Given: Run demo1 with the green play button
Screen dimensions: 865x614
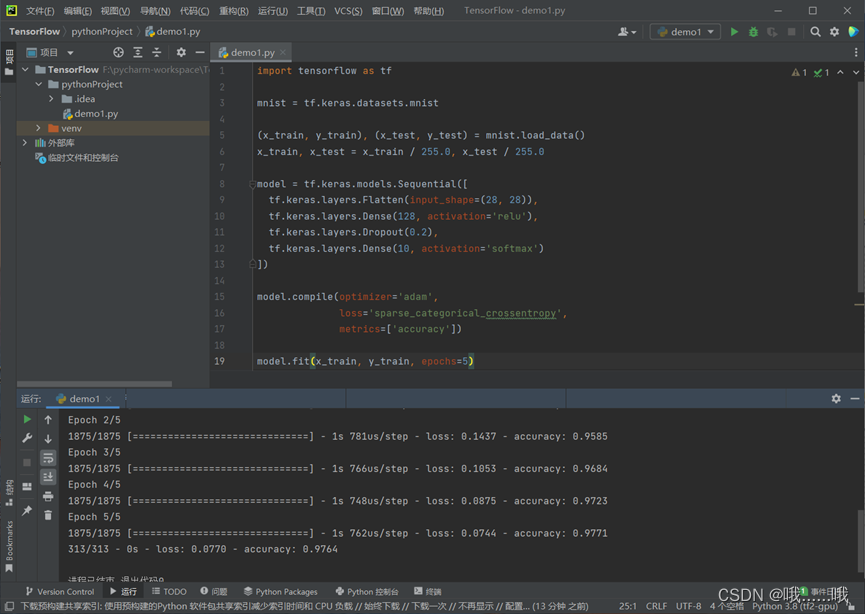Looking at the screenshot, I should [734, 32].
